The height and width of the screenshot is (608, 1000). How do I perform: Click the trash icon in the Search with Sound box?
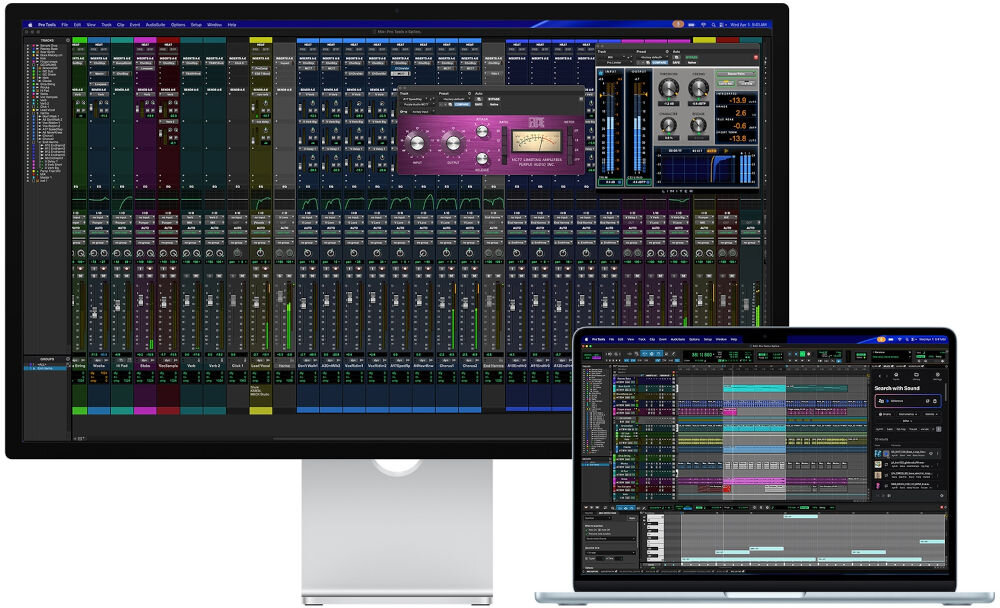936,401
